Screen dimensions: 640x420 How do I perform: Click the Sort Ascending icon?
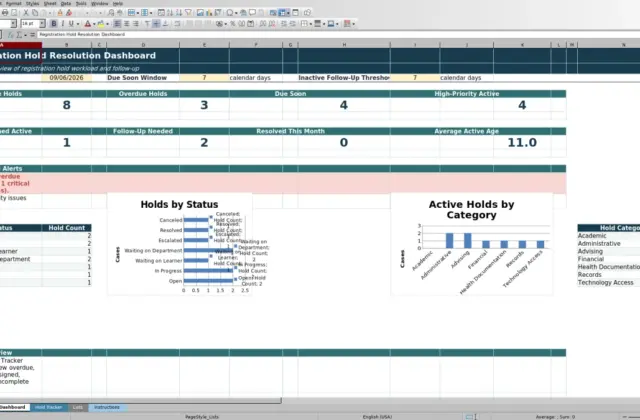(x=170, y=13)
